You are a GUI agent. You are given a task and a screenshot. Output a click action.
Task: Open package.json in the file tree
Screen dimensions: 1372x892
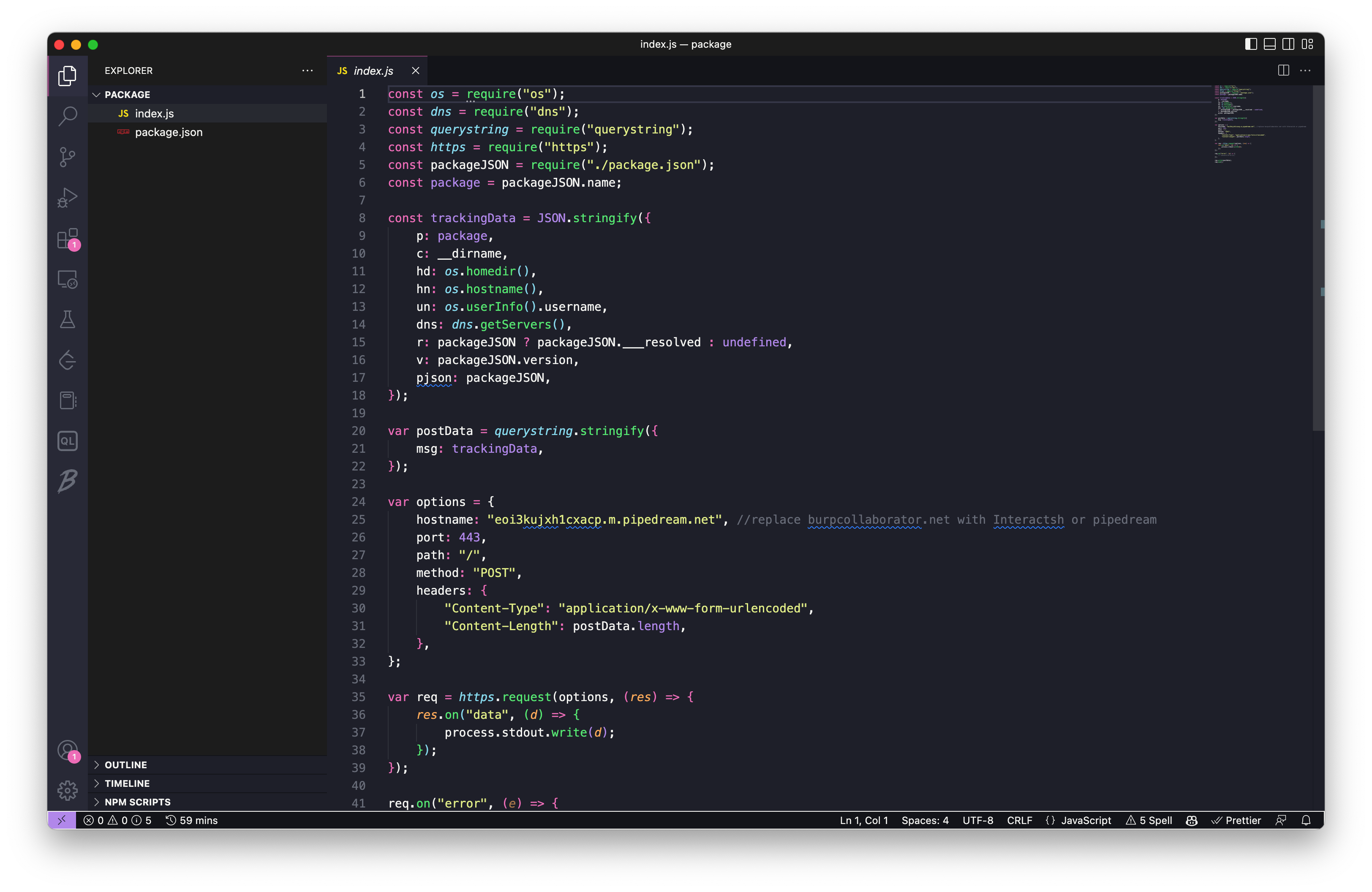coord(207,132)
